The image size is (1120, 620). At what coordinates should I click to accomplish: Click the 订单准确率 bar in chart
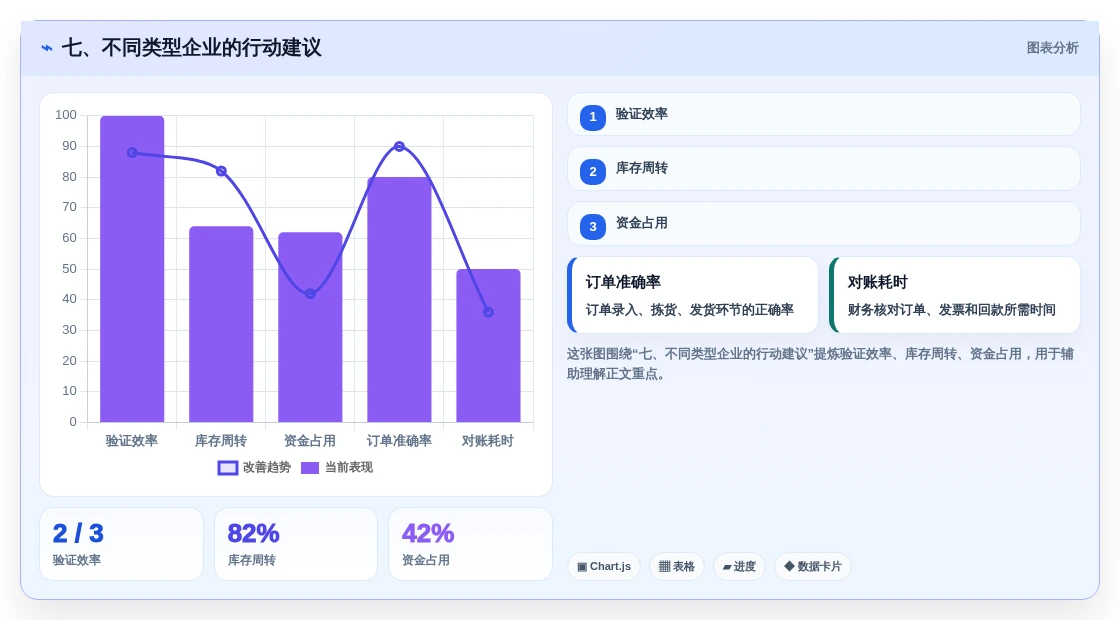[399, 299]
